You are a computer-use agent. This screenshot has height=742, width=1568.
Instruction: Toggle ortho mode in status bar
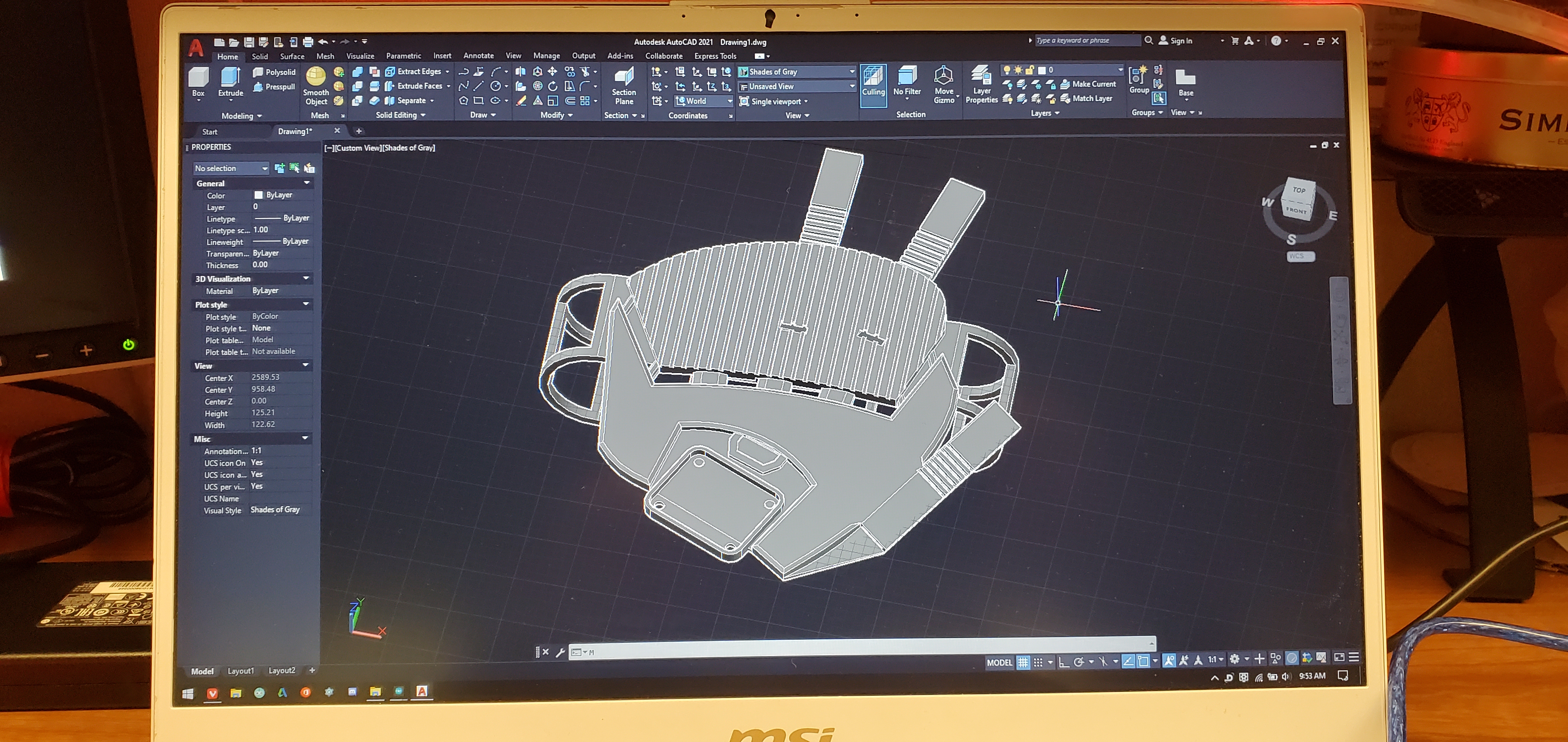1063,662
